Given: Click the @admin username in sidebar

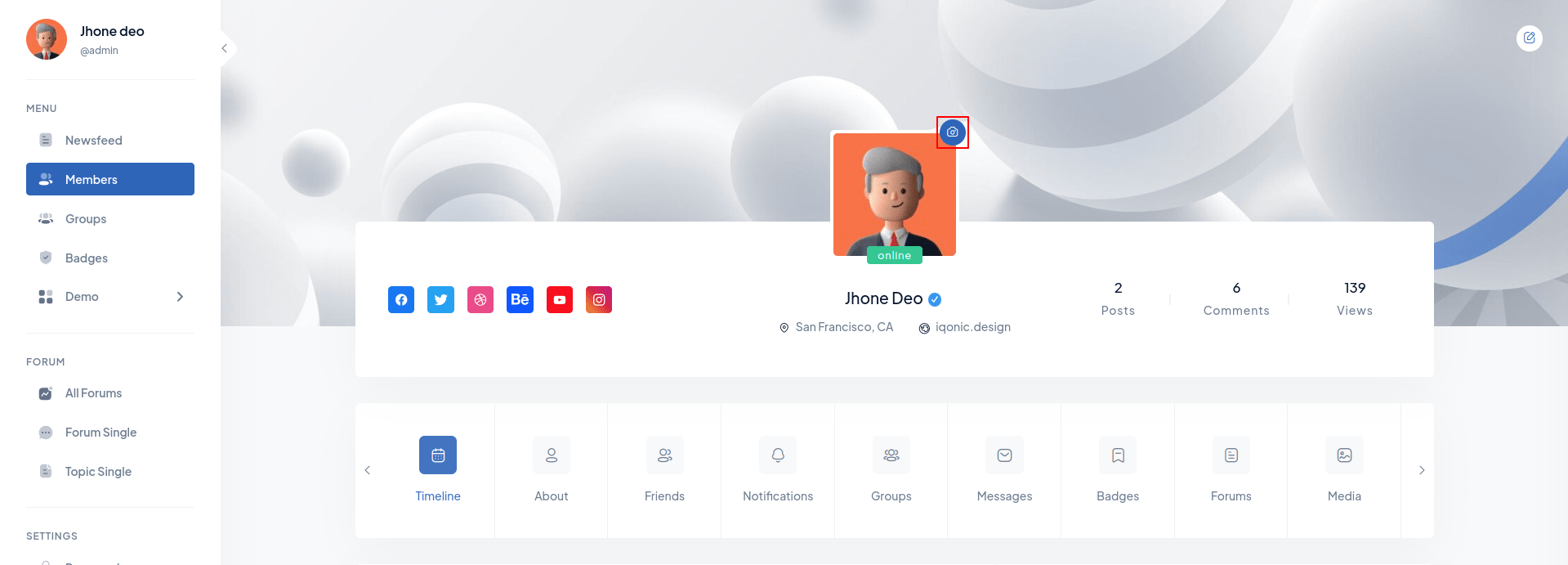Looking at the screenshot, I should (99, 51).
